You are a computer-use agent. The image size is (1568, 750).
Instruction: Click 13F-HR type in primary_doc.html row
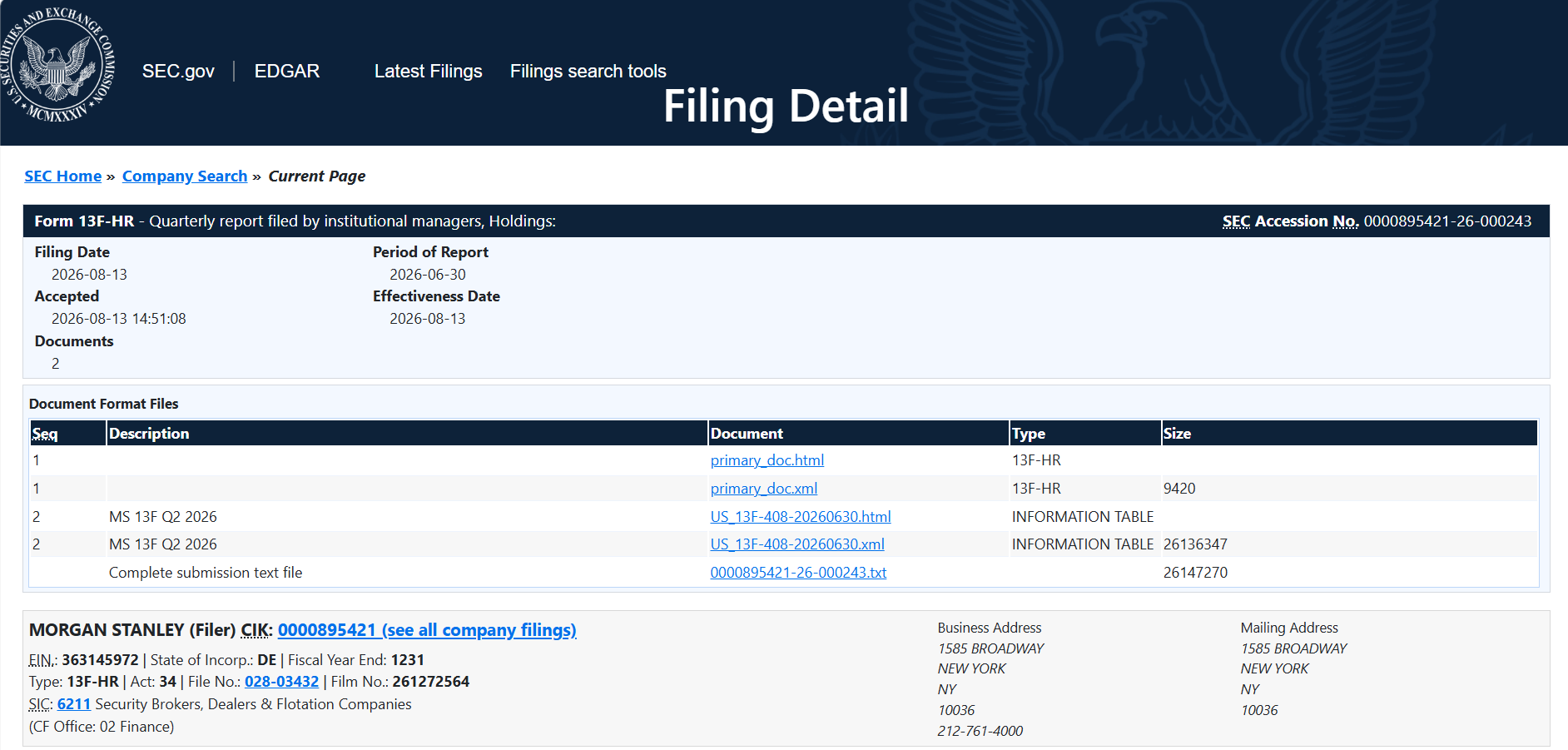click(1036, 460)
